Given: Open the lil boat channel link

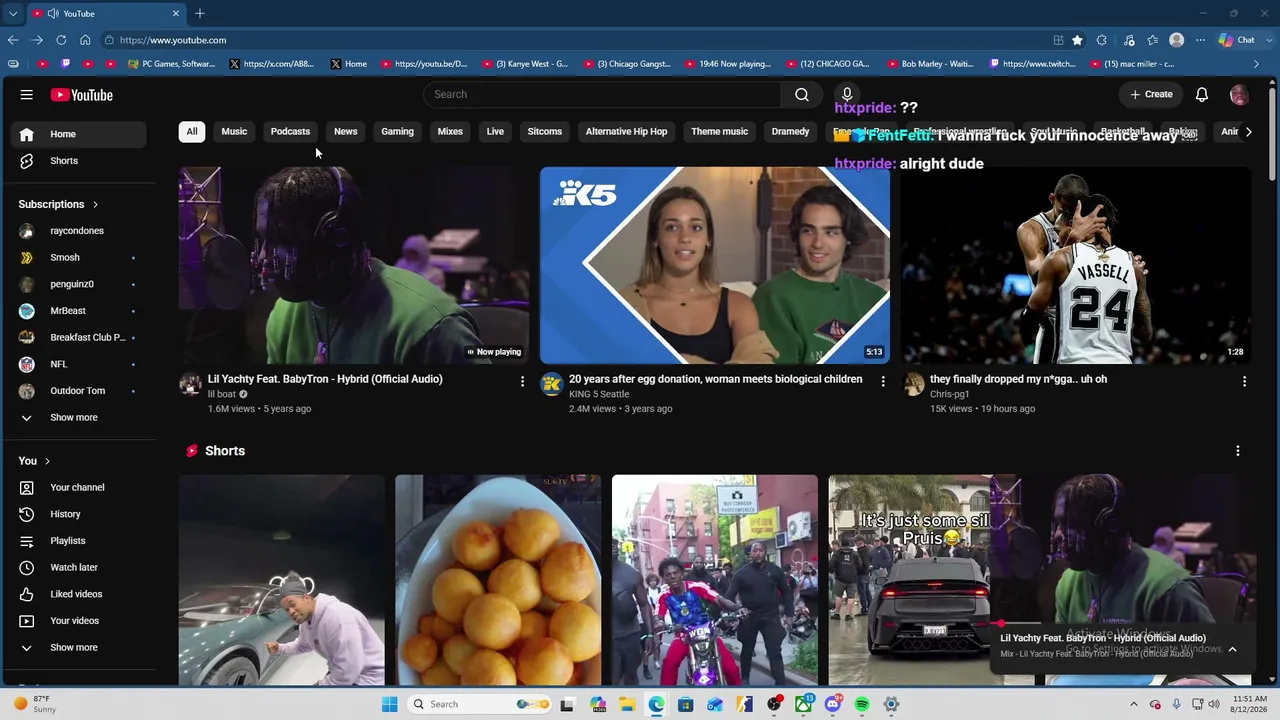Looking at the screenshot, I should (222, 394).
